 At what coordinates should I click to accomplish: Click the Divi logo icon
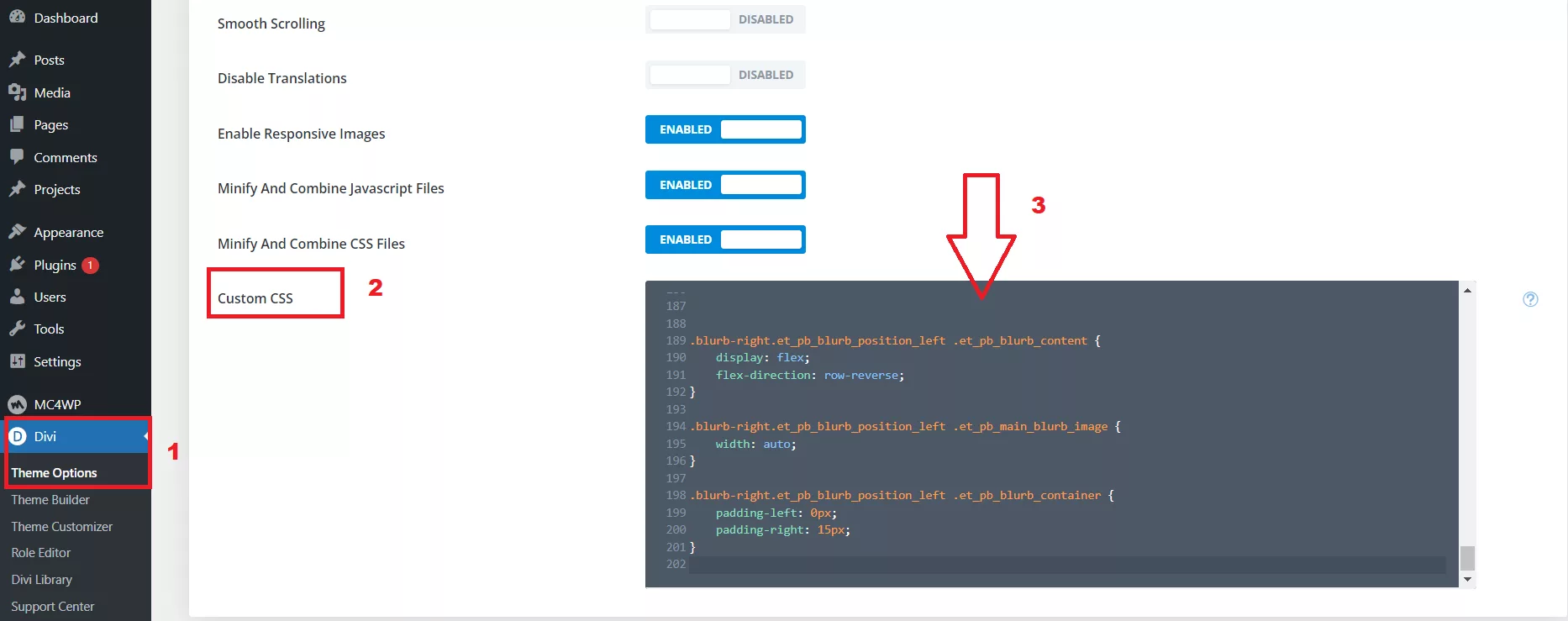[x=17, y=436]
